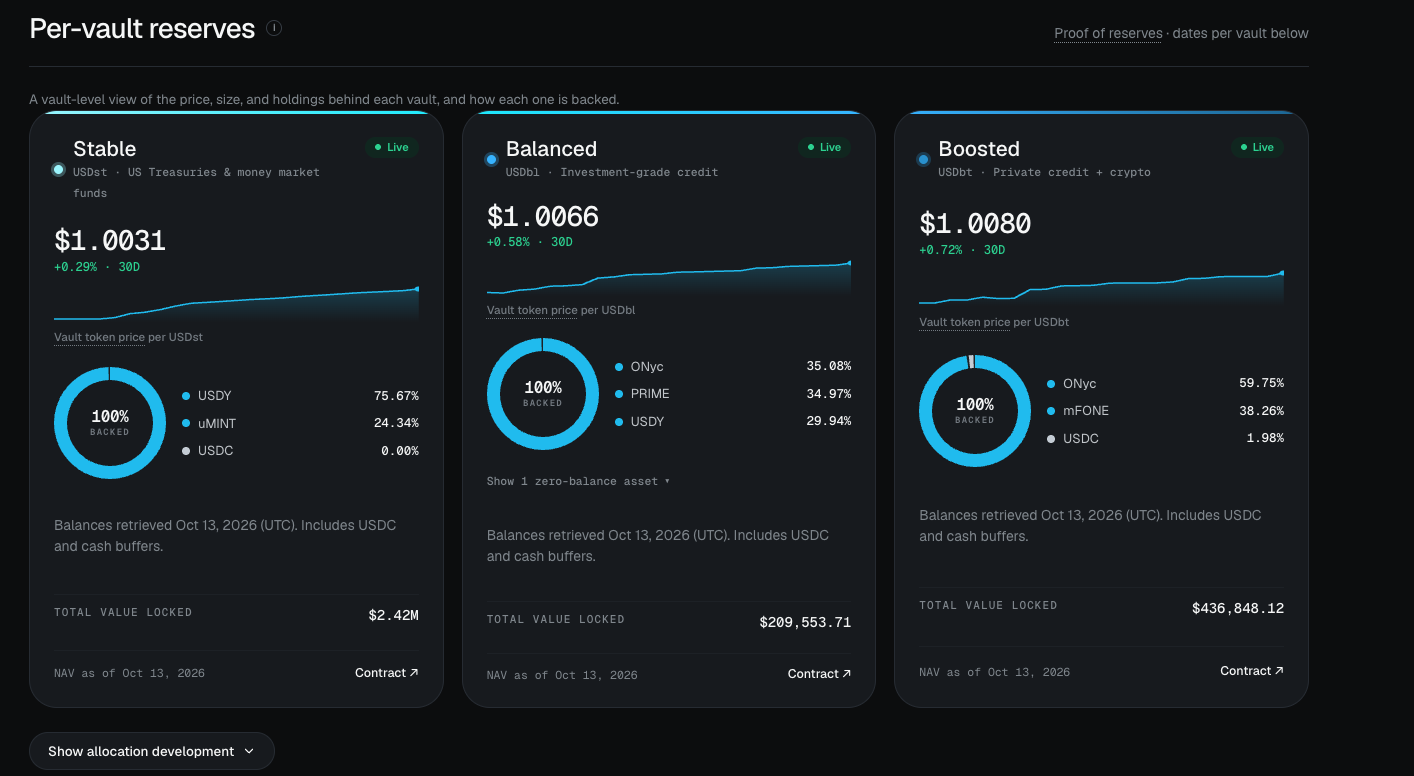Click the Stable total value locked $2.42M

pyautogui.click(x=393, y=615)
